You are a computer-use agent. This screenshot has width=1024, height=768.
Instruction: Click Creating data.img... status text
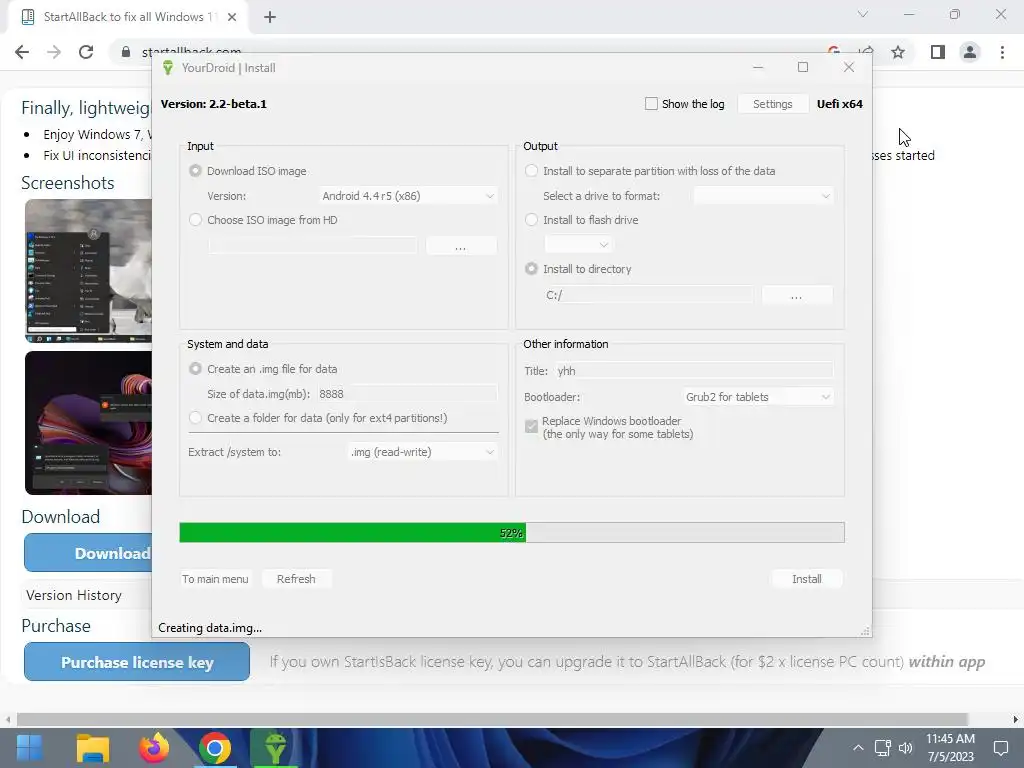point(210,628)
